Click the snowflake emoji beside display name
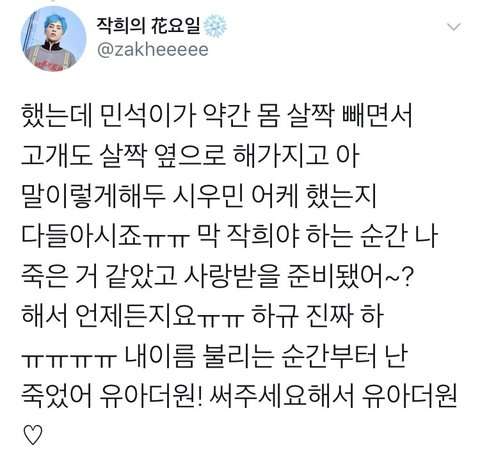The width and height of the screenshot is (480, 454). tap(215, 26)
